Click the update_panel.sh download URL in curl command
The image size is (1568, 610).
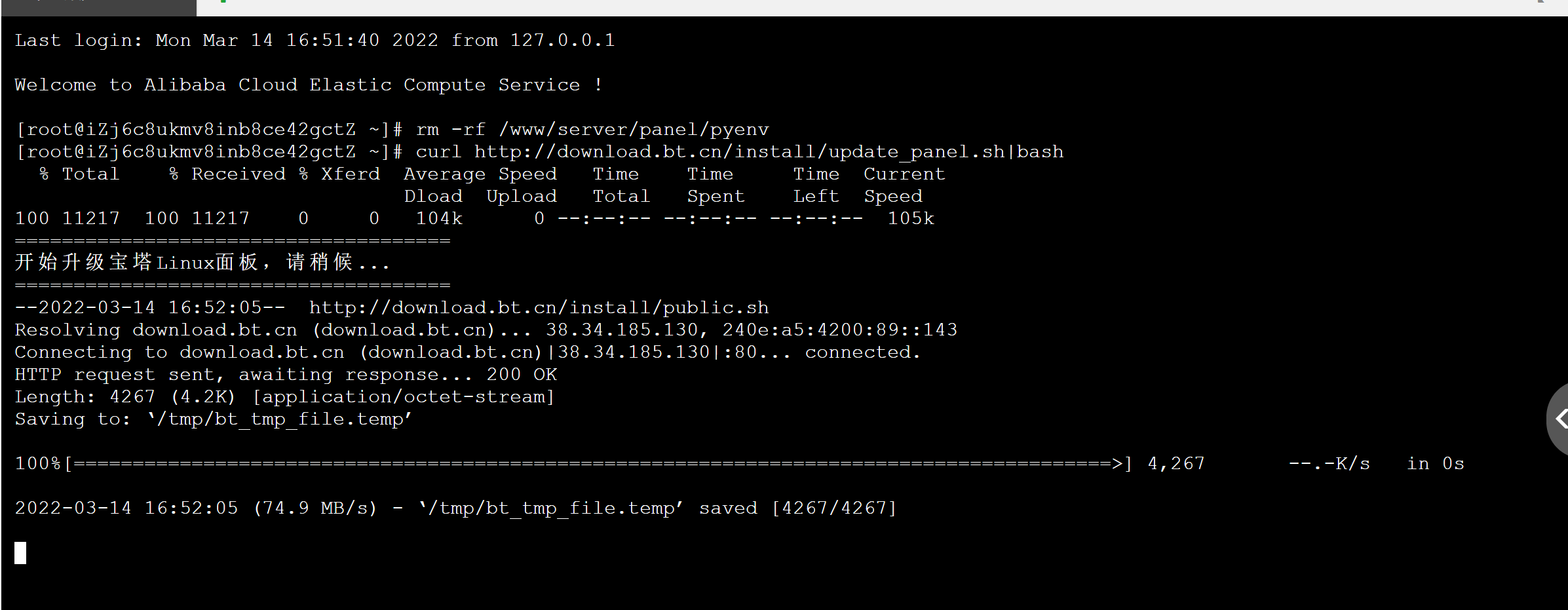pyautogui.click(x=740, y=151)
